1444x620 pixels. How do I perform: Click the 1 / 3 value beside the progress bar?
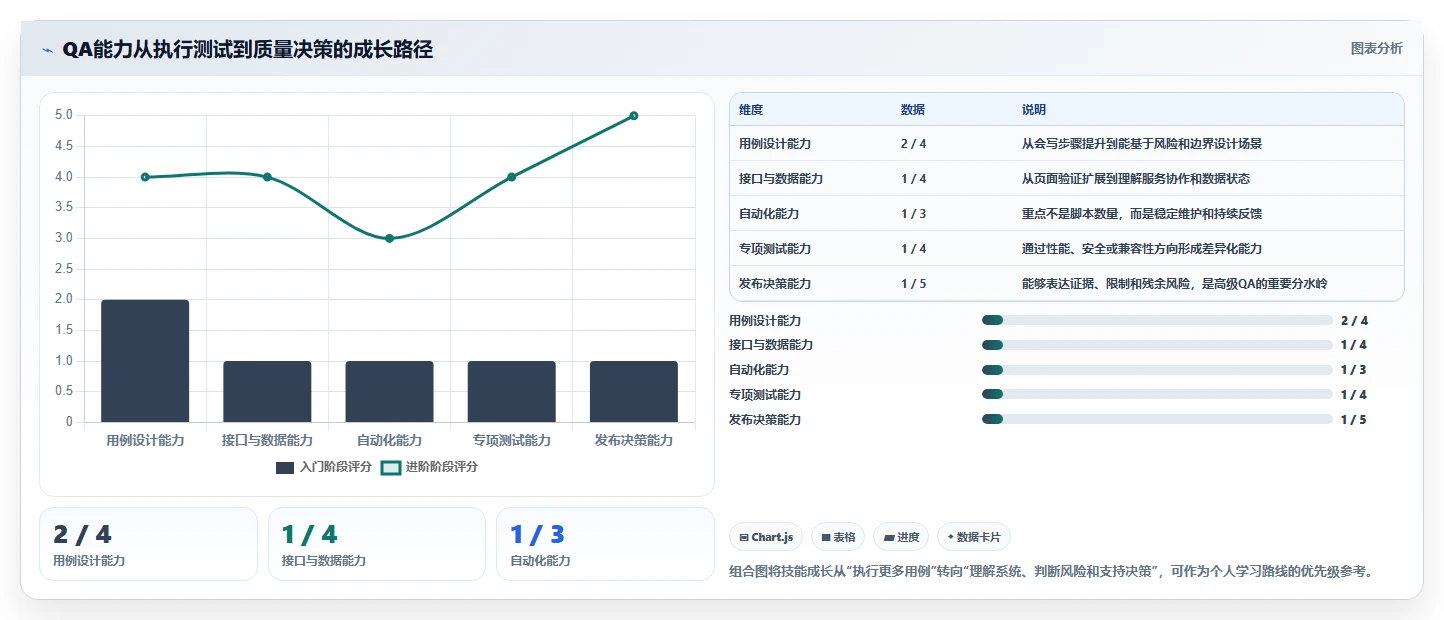pyautogui.click(x=1354, y=370)
